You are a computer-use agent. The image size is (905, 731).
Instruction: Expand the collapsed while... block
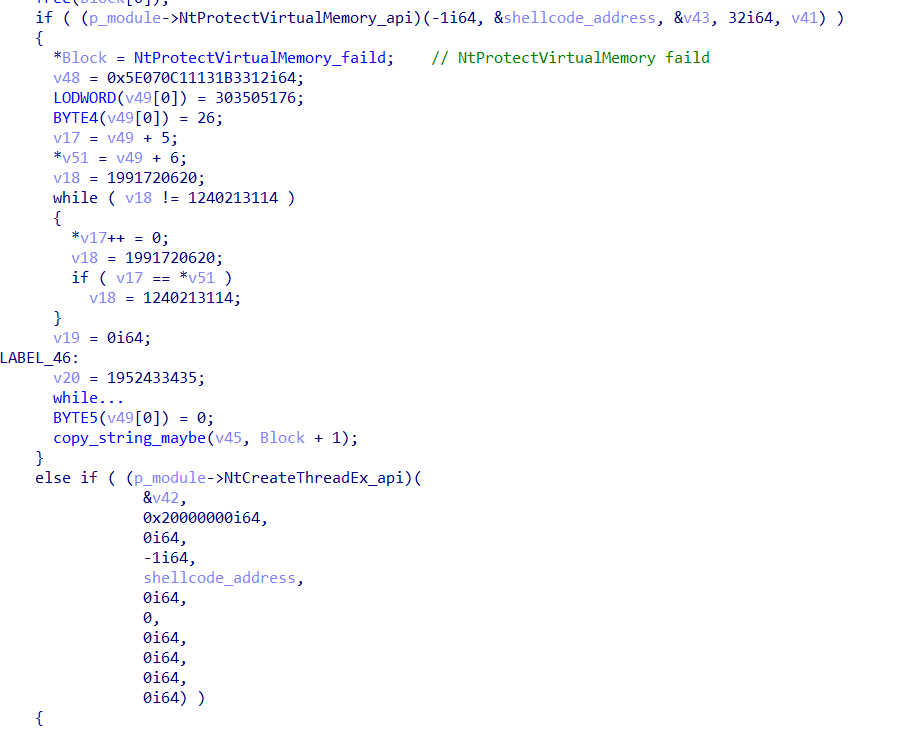[x=88, y=398]
